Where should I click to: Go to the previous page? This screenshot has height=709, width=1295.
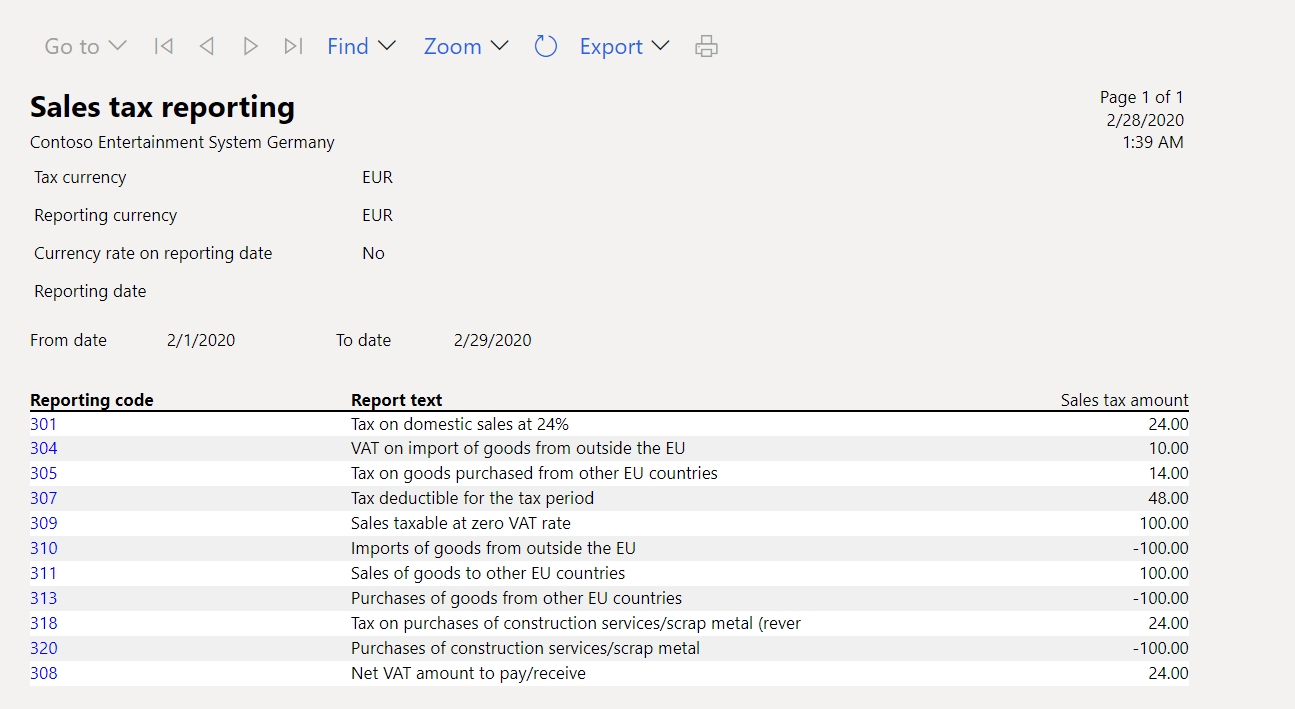pos(207,46)
